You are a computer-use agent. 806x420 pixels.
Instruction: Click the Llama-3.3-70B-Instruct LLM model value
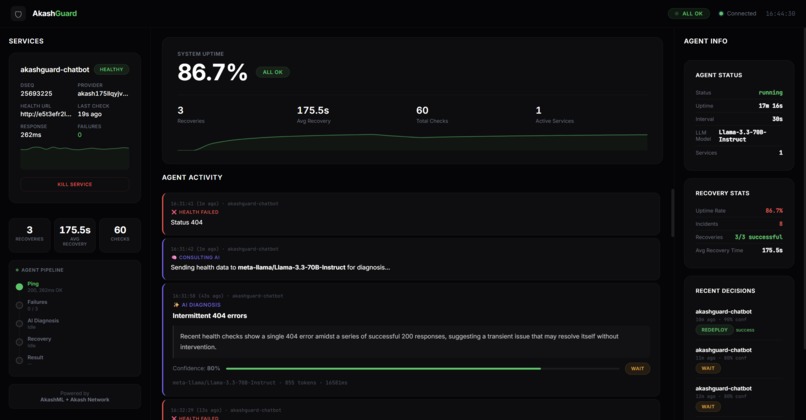[743, 136]
